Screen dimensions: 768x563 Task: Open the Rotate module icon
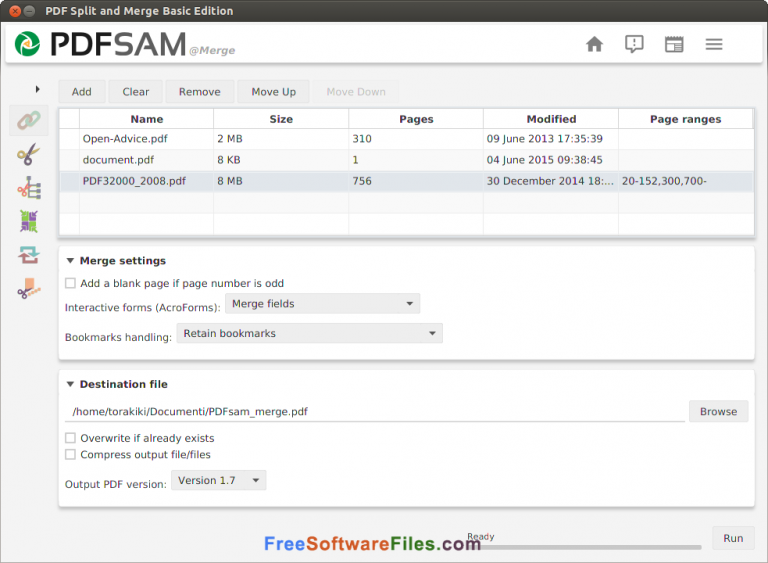point(29,255)
